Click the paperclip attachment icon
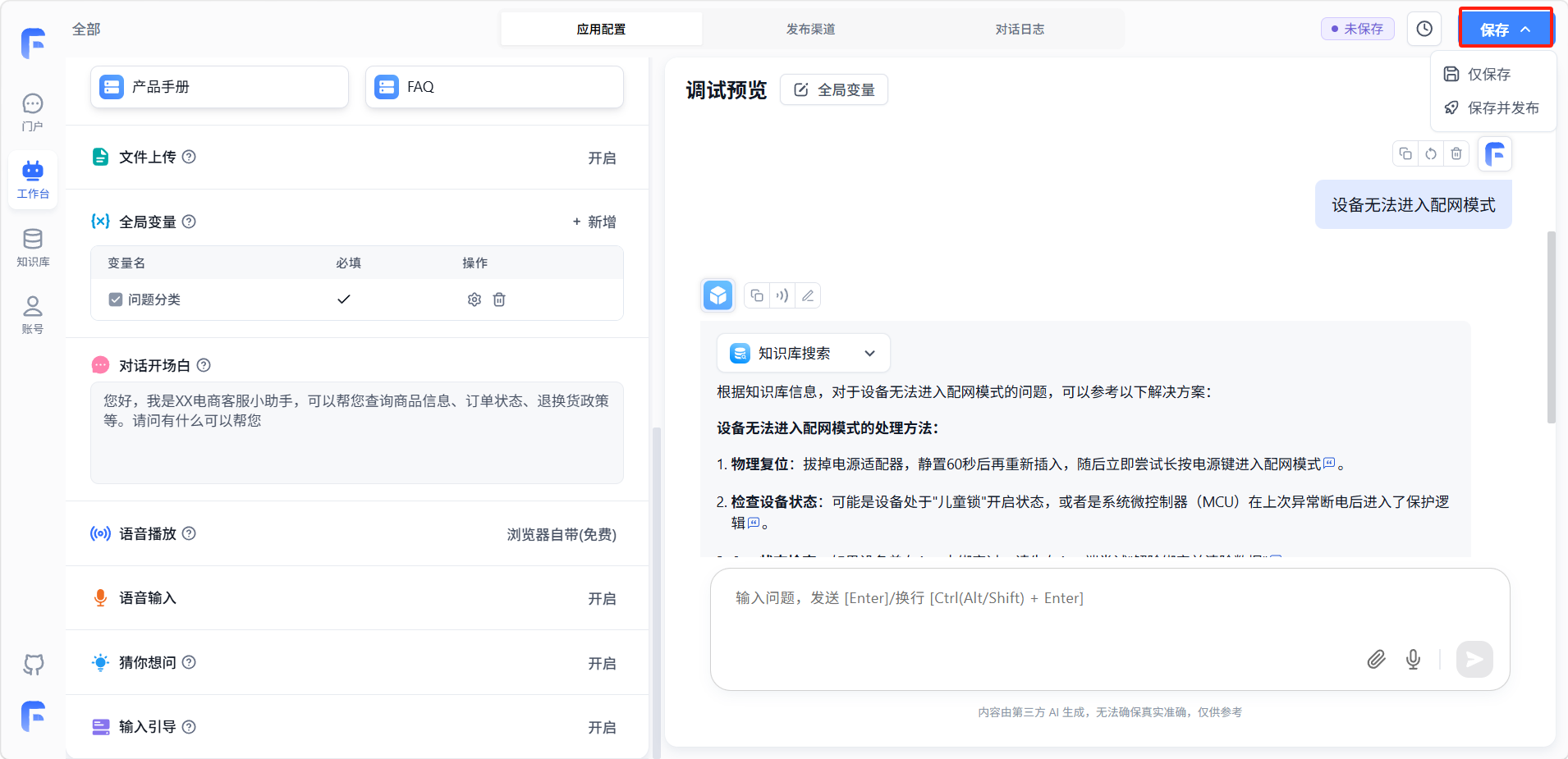Viewport: 1568px width, 759px height. click(1376, 659)
